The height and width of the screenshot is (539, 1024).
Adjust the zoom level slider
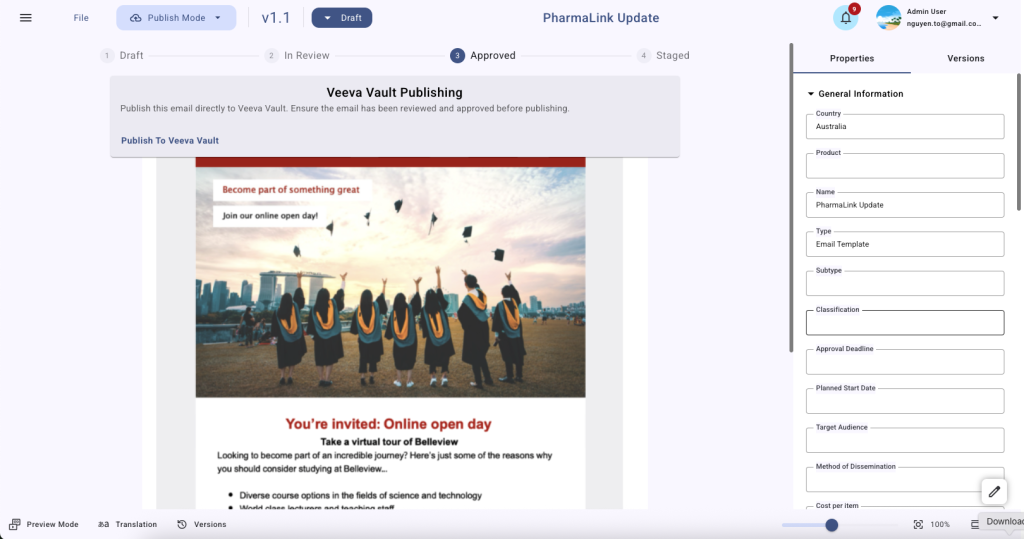[x=831, y=525]
